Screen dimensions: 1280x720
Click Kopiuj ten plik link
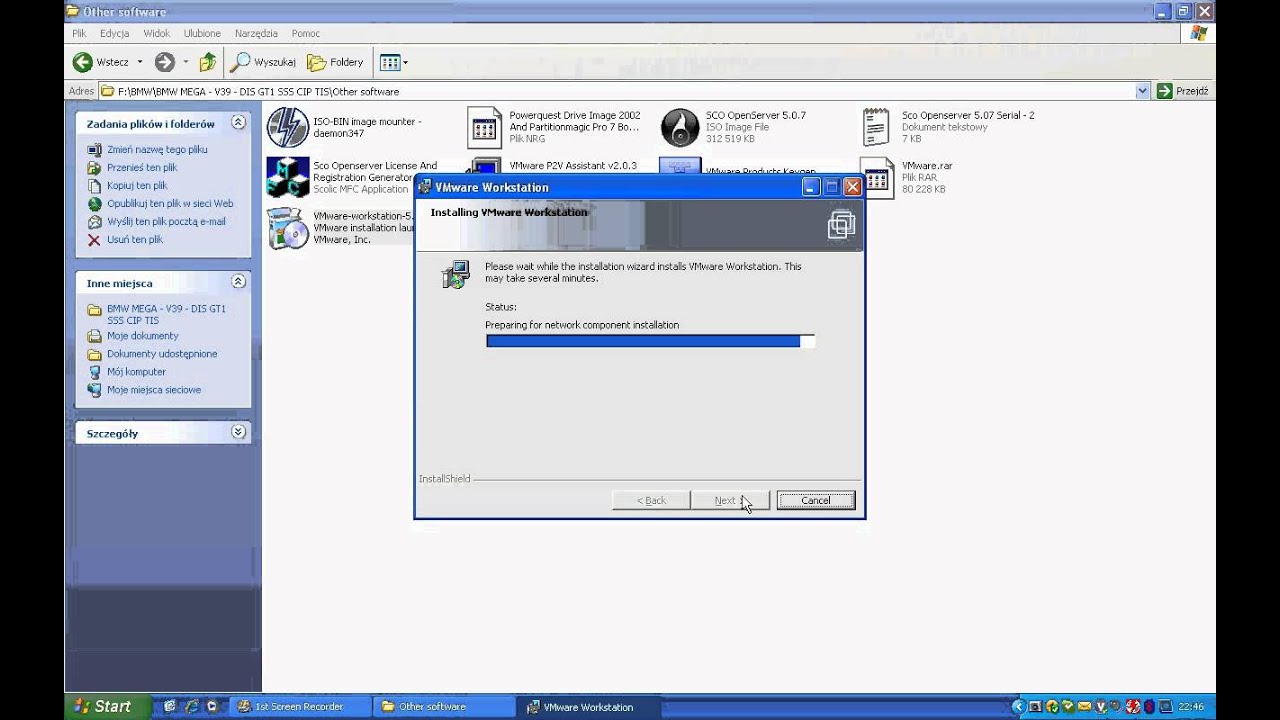pyautogui.click(x=137, y=186)
